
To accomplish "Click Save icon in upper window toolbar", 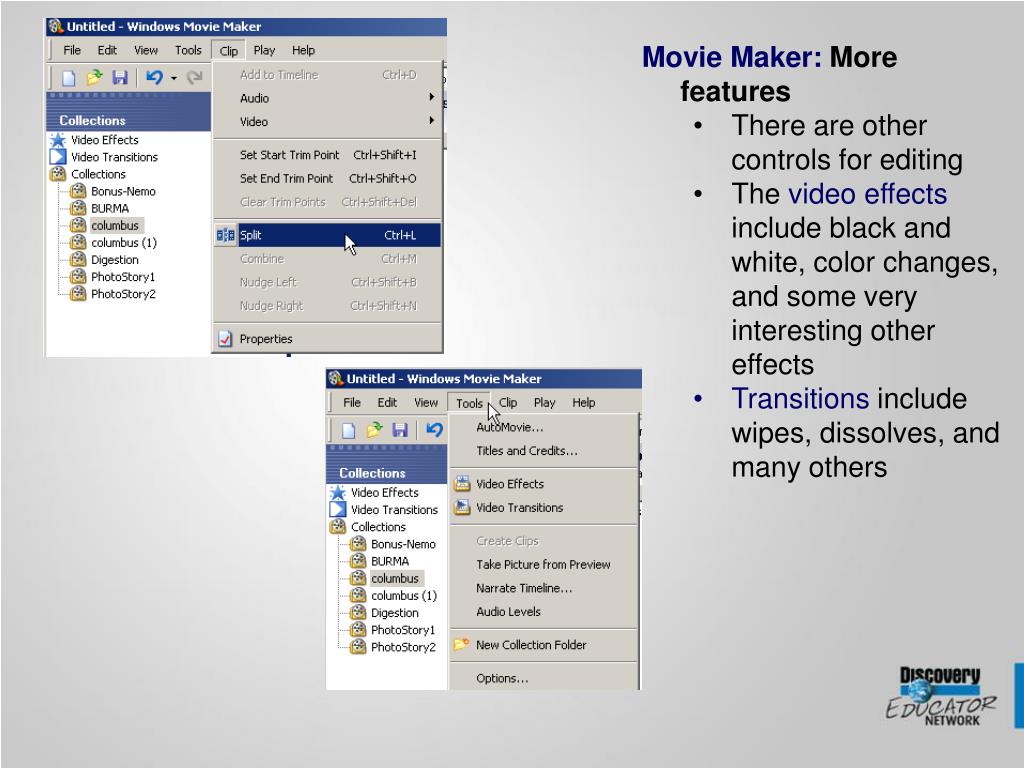I will [120, 78].
